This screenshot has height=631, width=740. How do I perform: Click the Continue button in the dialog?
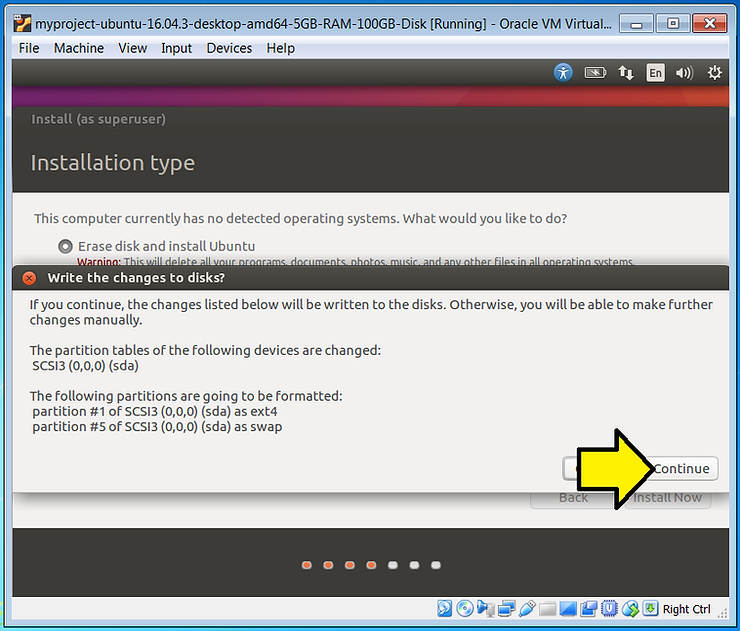pyautogui.click(x=681, y=468)
